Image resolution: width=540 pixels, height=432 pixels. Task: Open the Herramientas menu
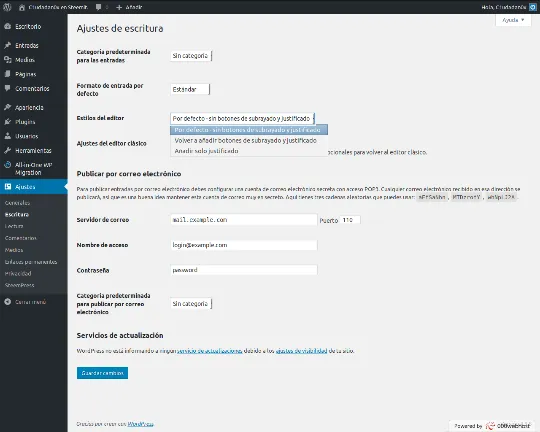coord(34,151)
